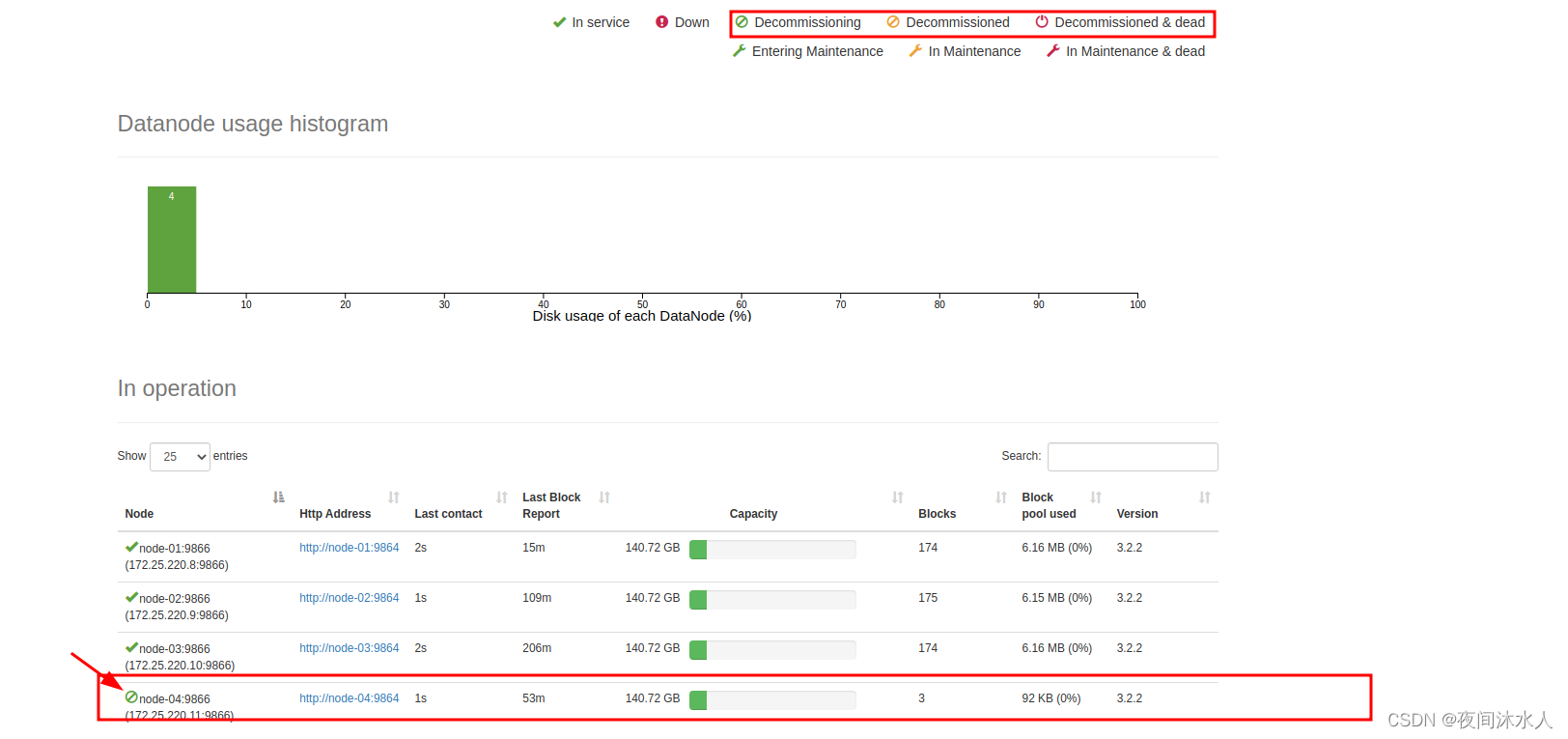The height and width of the screenshot is (739, 1568).
Task: Click the 206m last block report value
Action: pyautogui.click(x=537, y=648)
